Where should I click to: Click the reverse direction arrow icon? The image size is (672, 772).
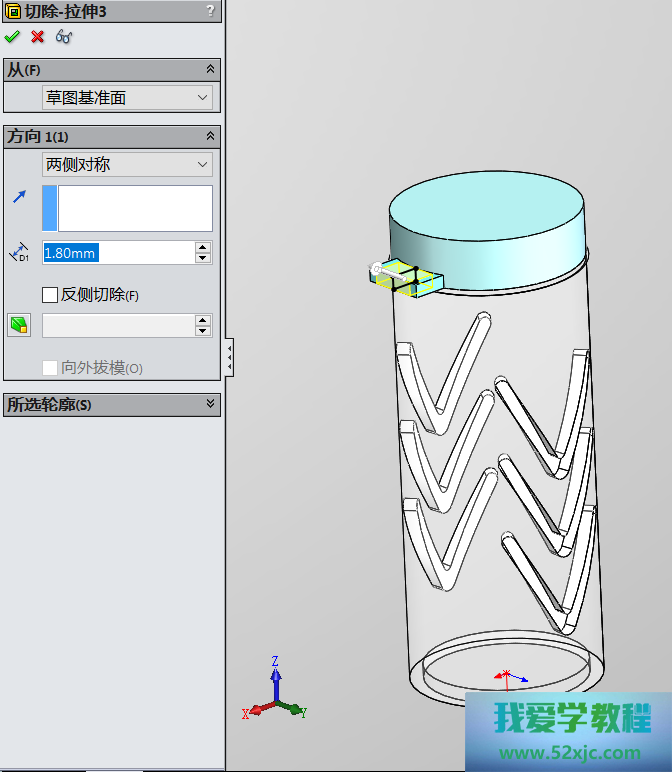(x=19, y=198)
